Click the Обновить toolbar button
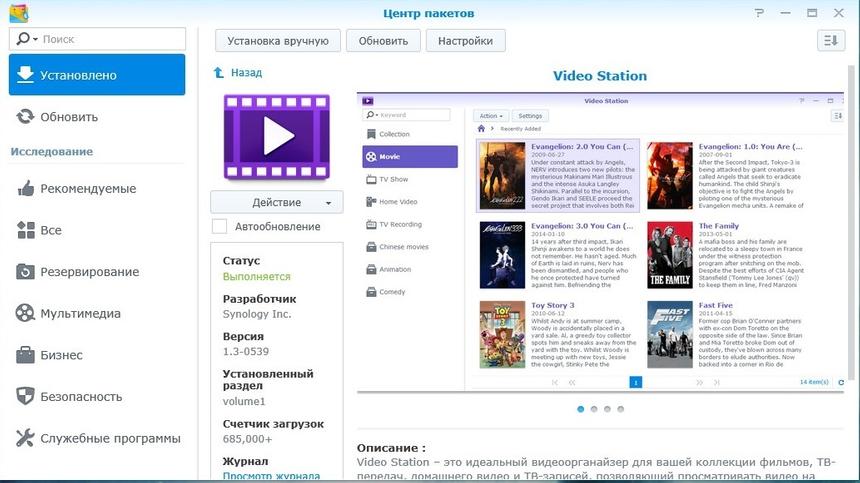 pos(383,41)
